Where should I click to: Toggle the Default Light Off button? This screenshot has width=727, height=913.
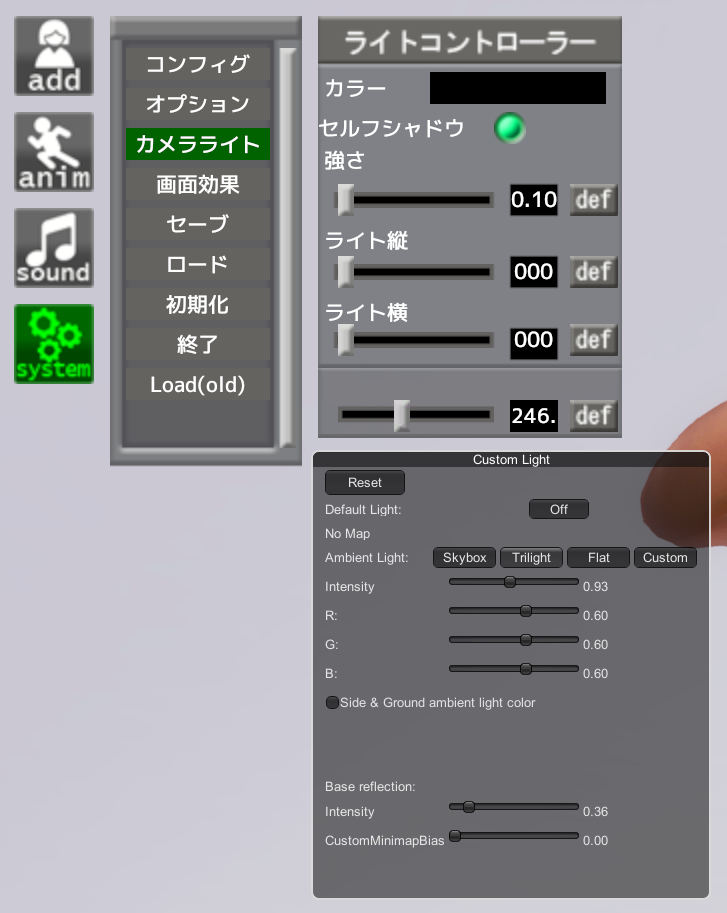(559, 509)
